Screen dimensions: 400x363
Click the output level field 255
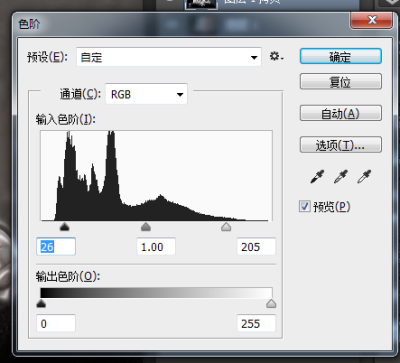[x=256, y=323]
